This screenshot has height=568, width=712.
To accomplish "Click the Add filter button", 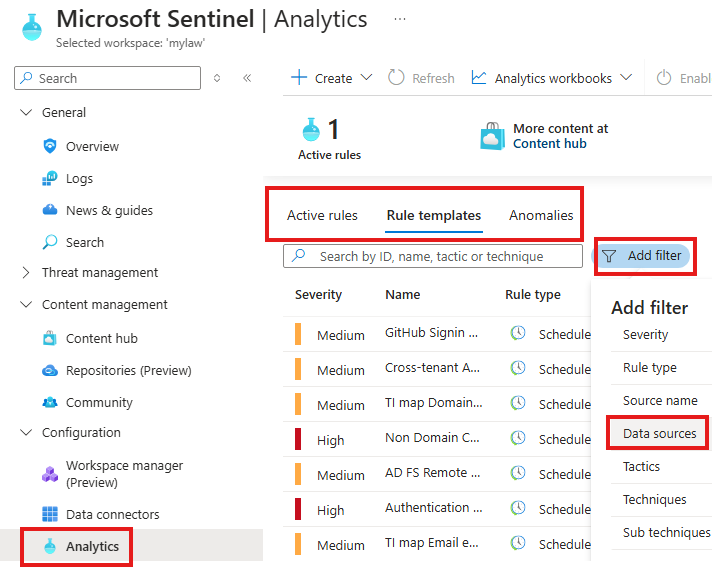I will 644,256.
